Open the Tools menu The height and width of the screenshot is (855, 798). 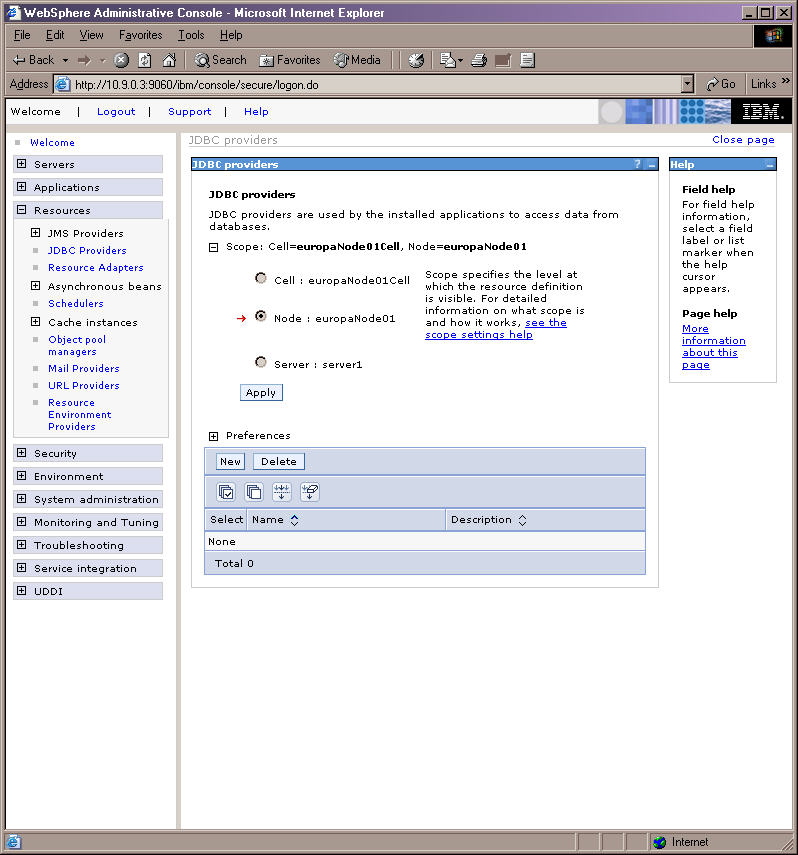[x=191, y=35]
